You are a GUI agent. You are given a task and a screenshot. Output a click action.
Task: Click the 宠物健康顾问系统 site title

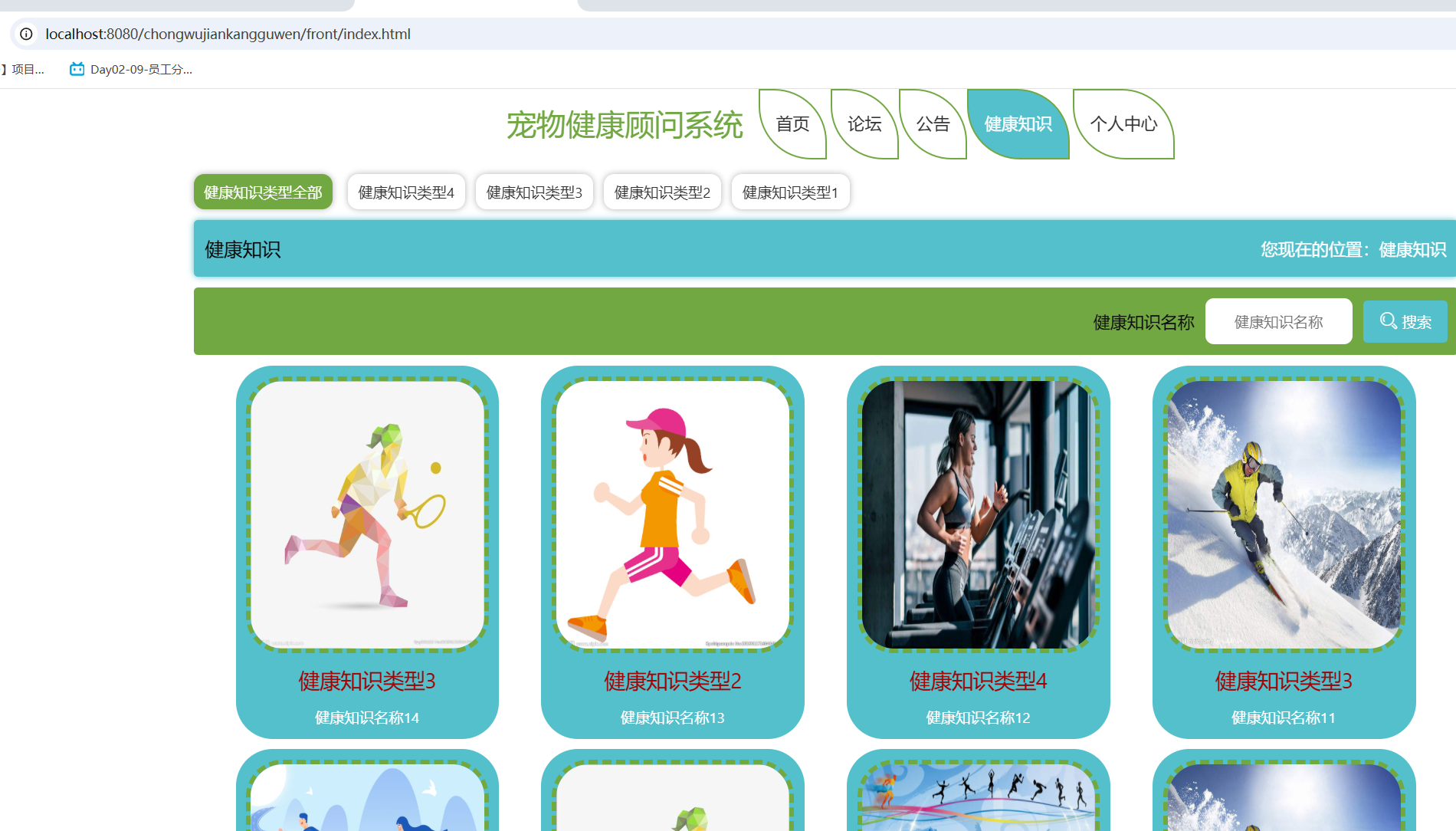pyautogui.click(x=625, y=125)
